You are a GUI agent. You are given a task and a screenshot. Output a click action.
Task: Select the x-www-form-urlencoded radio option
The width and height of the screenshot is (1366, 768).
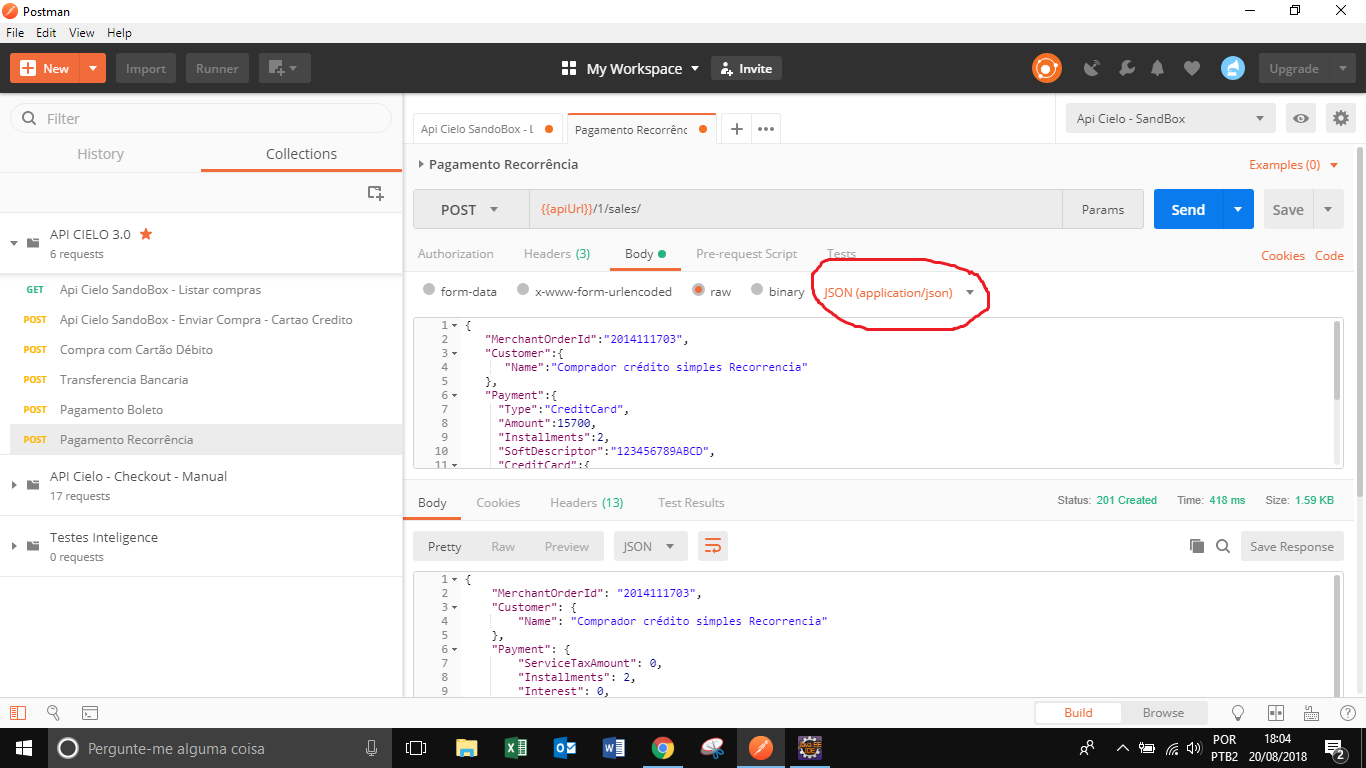[x=523, y=290]
